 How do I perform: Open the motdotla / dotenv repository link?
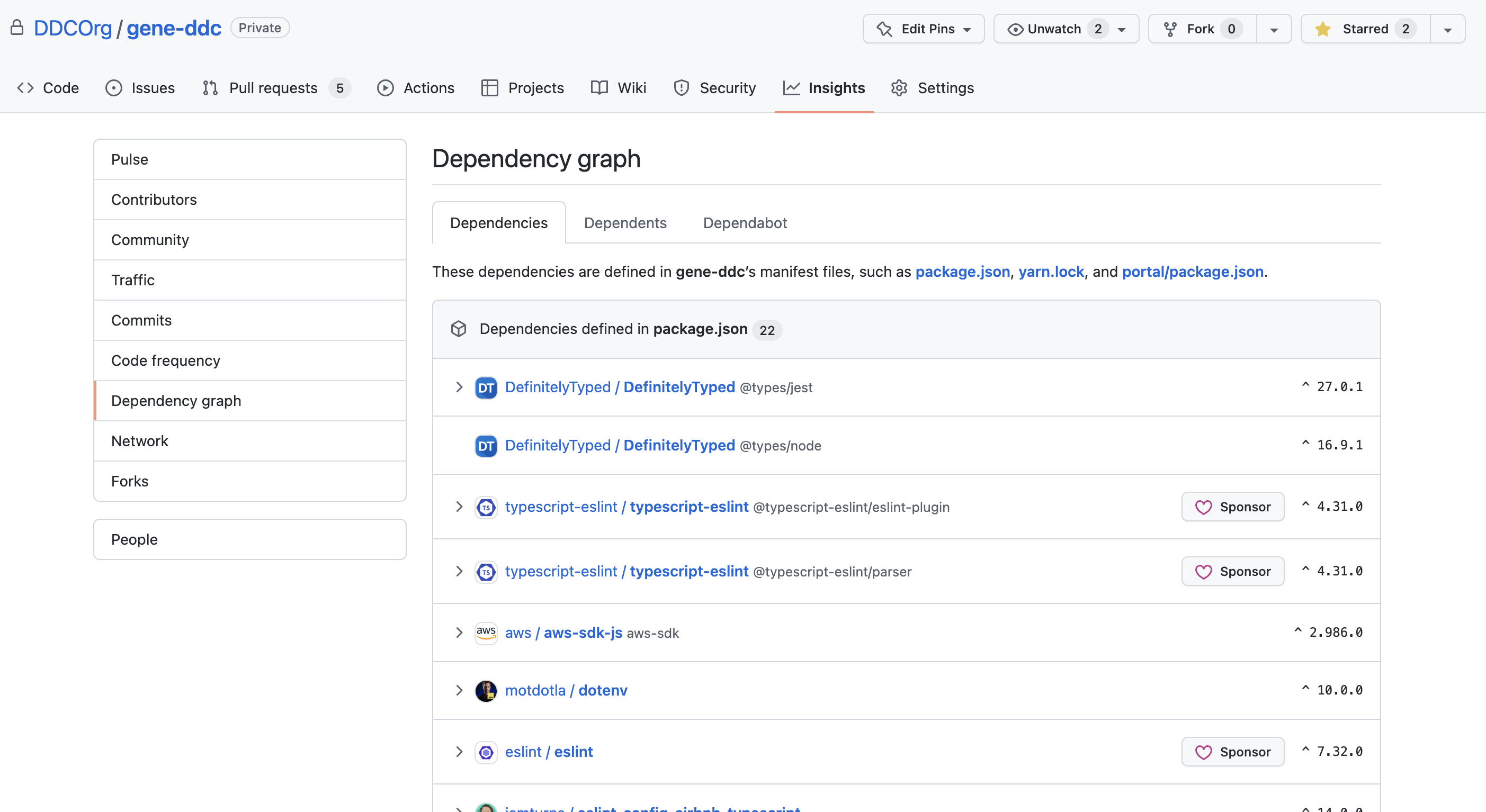coord(566,690)
